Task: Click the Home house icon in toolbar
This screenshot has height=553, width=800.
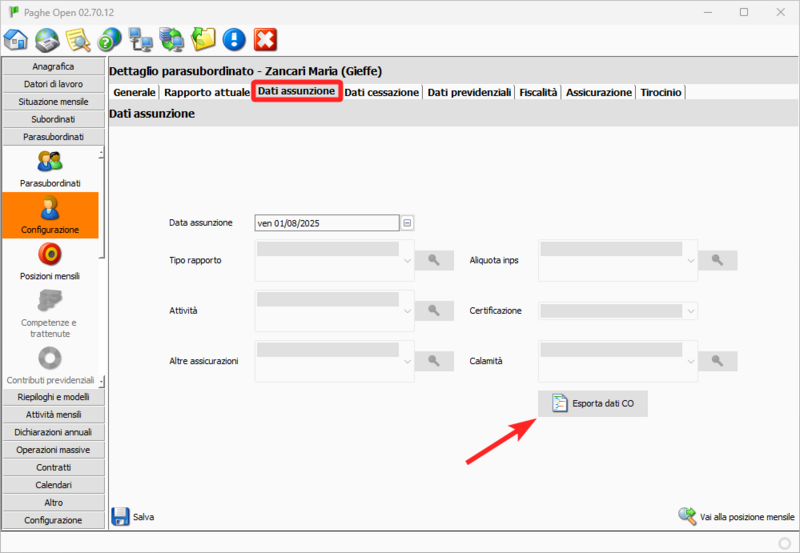Action: tap(16, 39)
